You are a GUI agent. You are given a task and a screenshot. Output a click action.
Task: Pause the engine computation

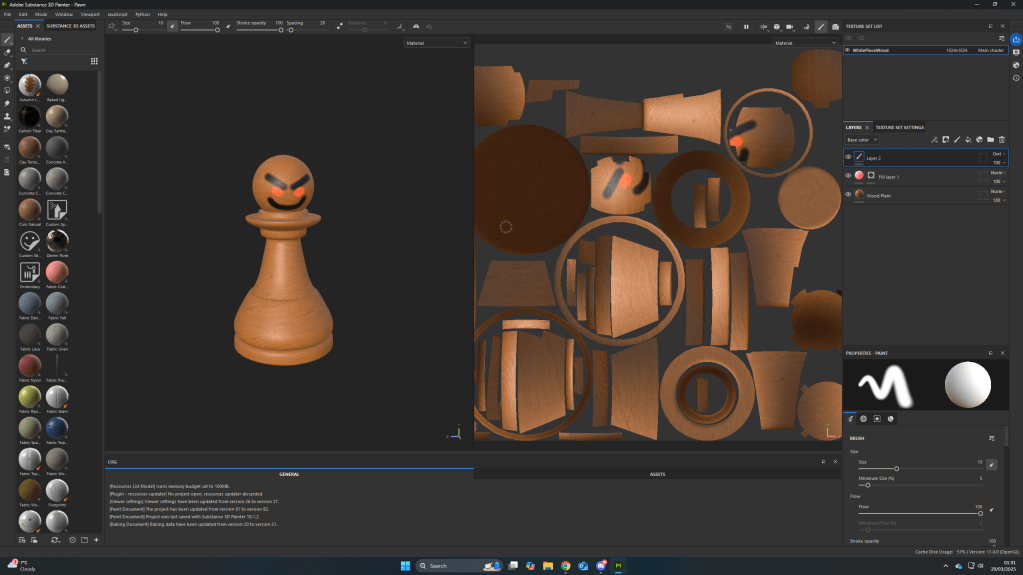[x=746, y=26]
